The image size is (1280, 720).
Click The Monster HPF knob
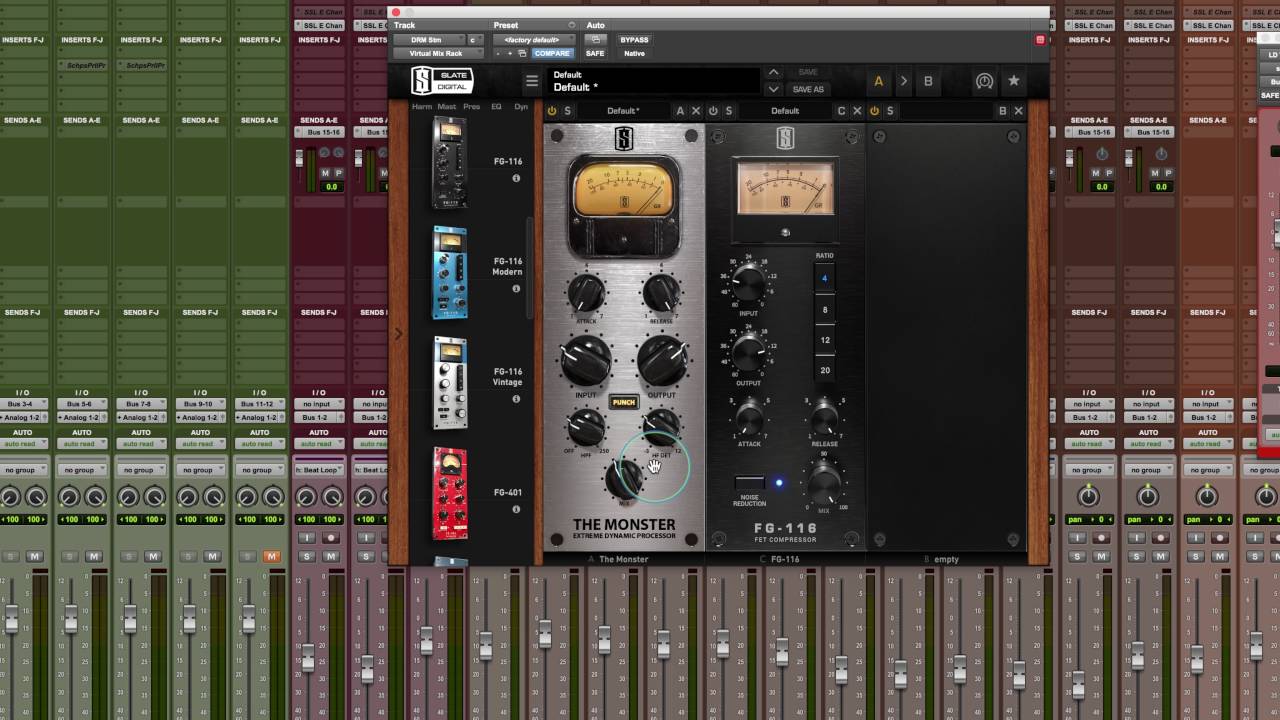click(x=586, y=428)
